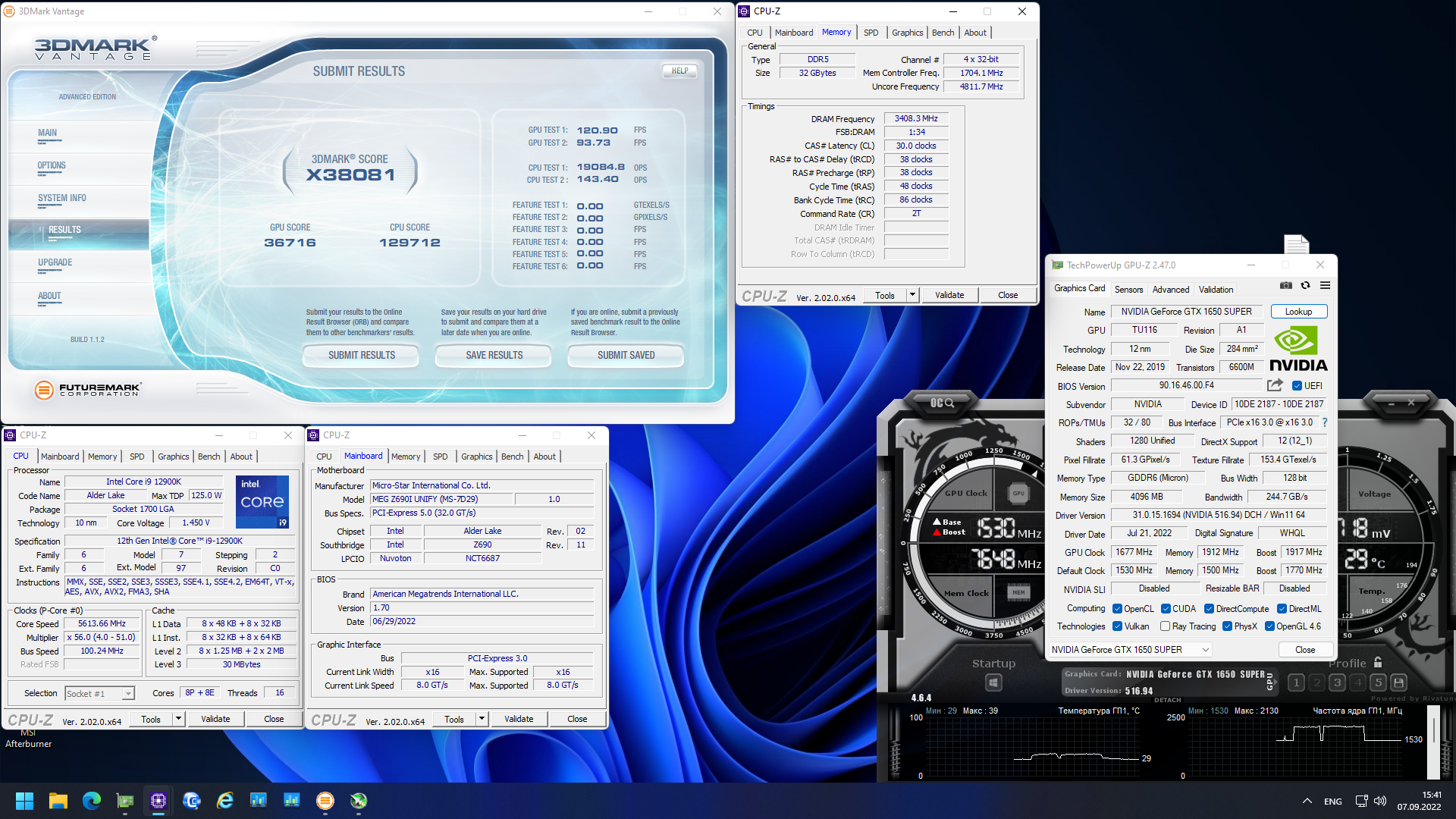
Task: Toggle the OpenGL 4.6 checkbox
Action: tap(1269, 626)
